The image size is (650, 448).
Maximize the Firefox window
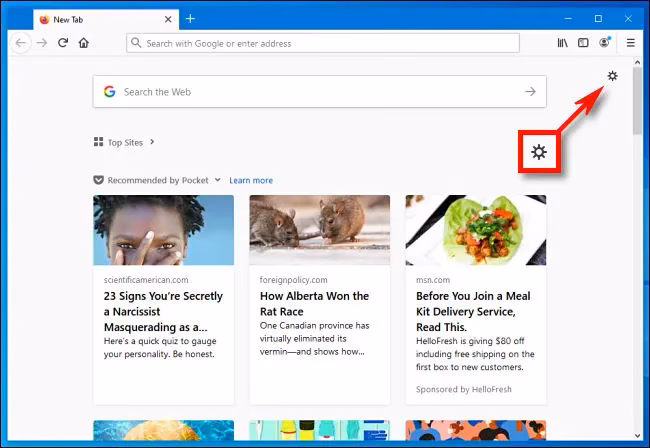coord(598,19)
